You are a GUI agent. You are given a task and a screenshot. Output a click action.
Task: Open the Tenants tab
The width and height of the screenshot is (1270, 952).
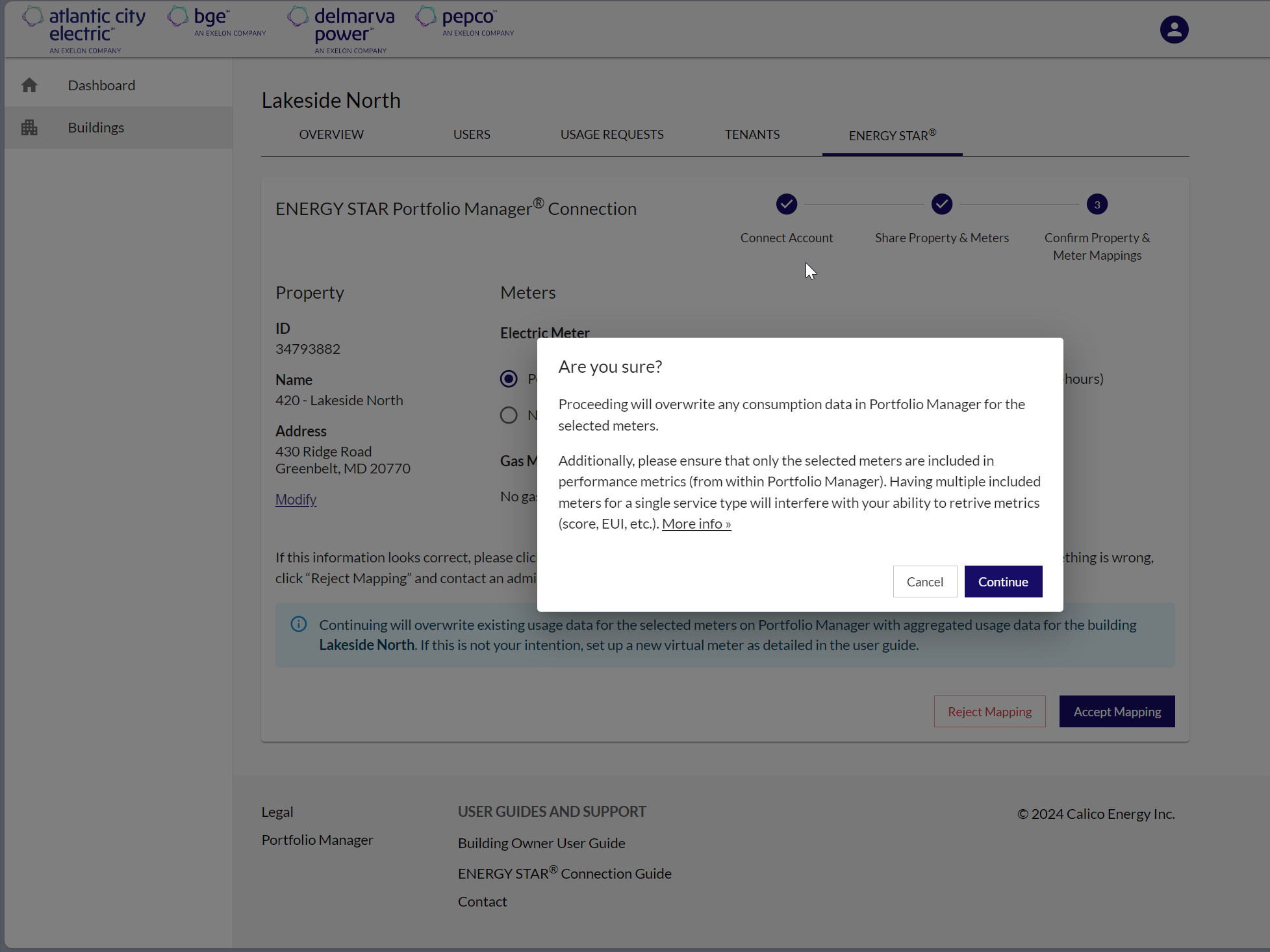[752, 134]
